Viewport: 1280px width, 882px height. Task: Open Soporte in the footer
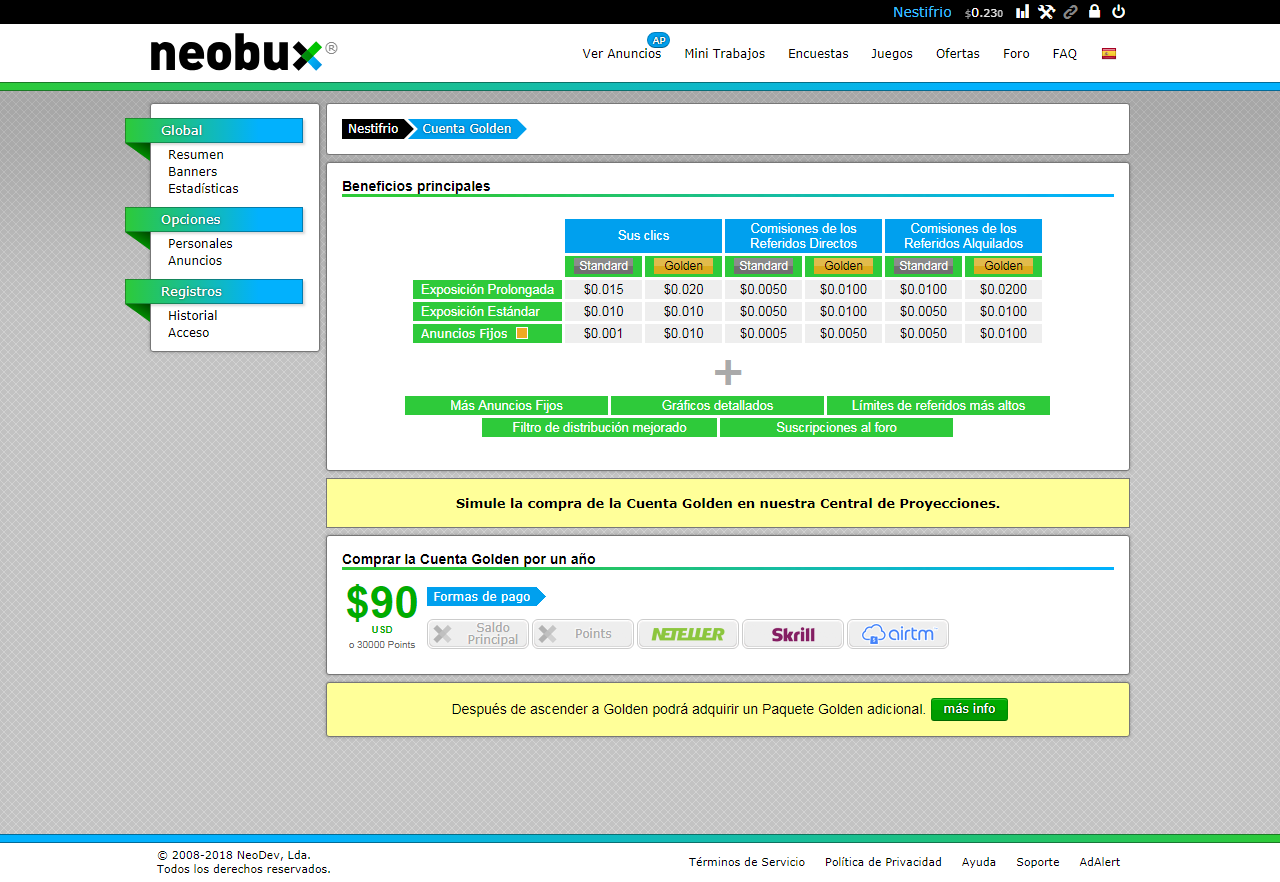(1038, 862)
